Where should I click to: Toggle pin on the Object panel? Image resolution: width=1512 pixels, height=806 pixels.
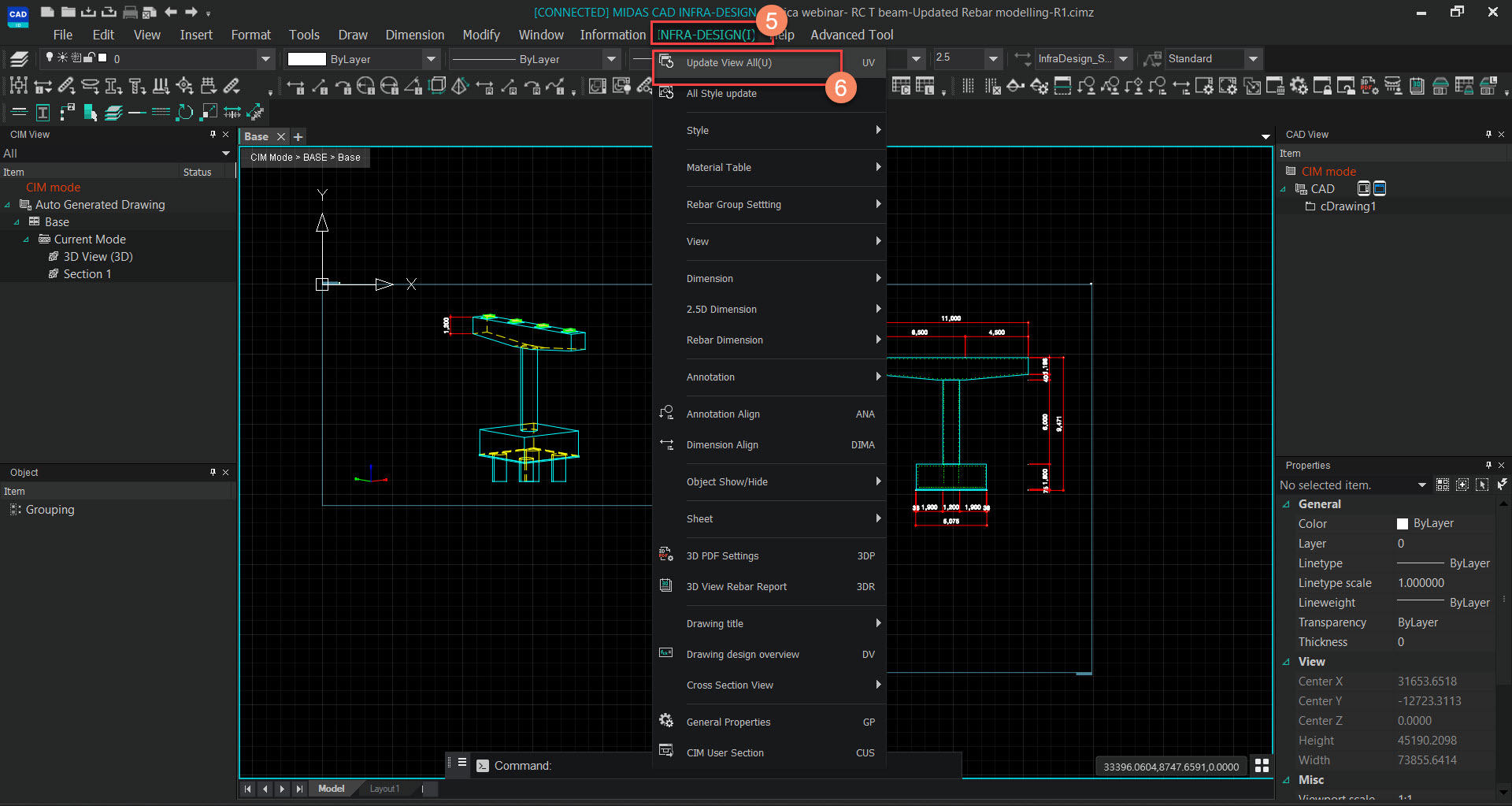coord(213,473)
